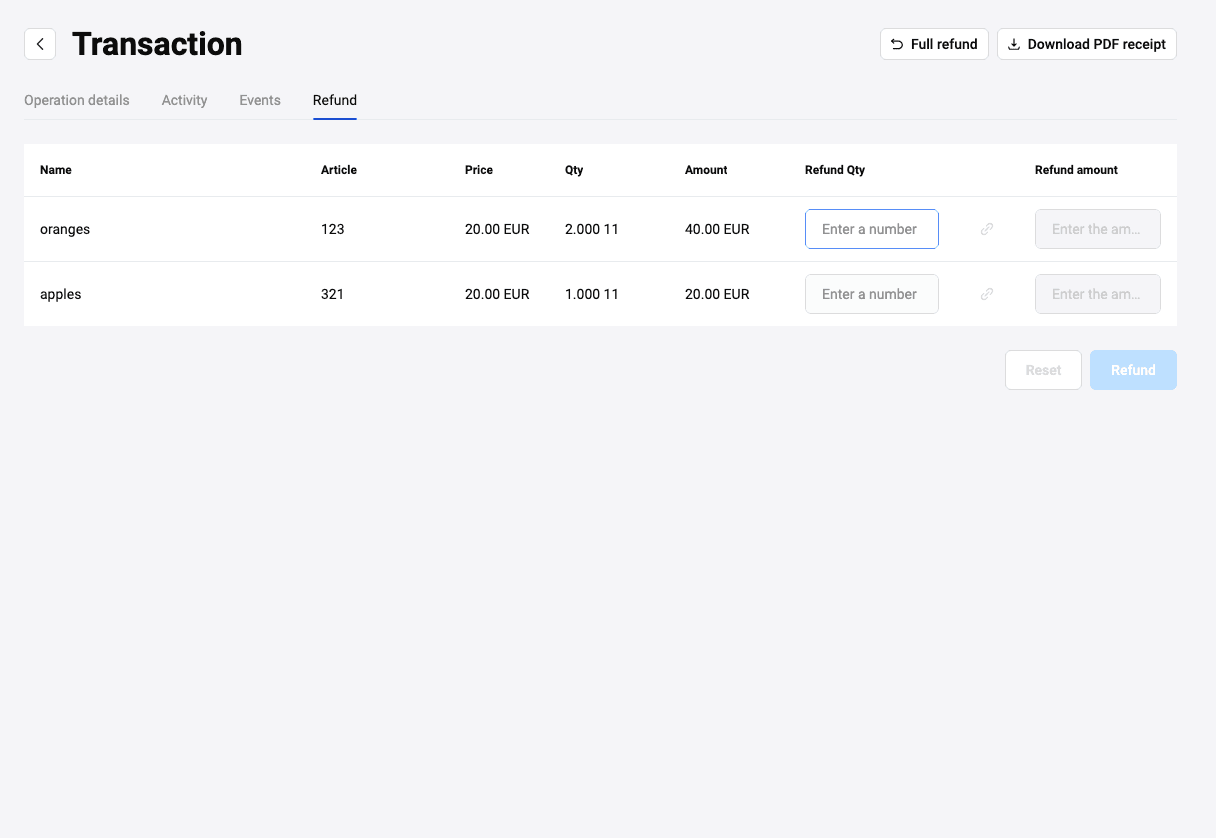This screenshot has width=1216, height=838.
Task: Click oranges price 20.00 EUR
Action: click(497, 229)
